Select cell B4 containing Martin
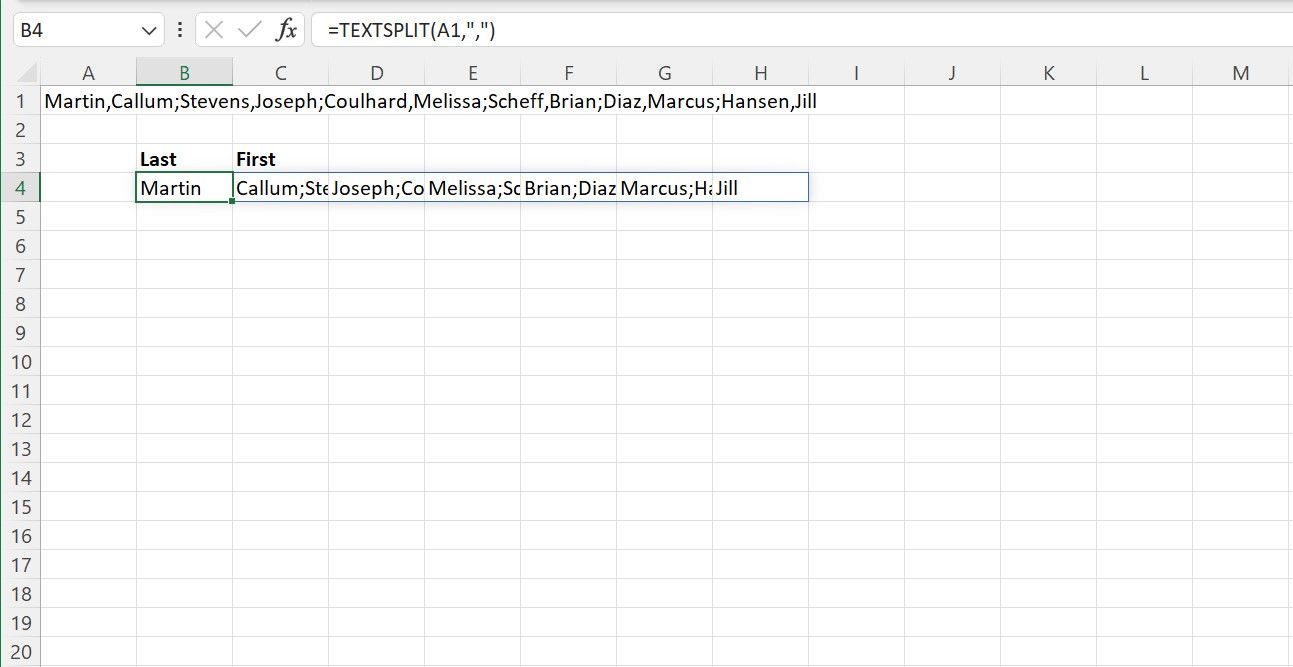The width and height of the screenshot is (1293, 667). [184, 187]
